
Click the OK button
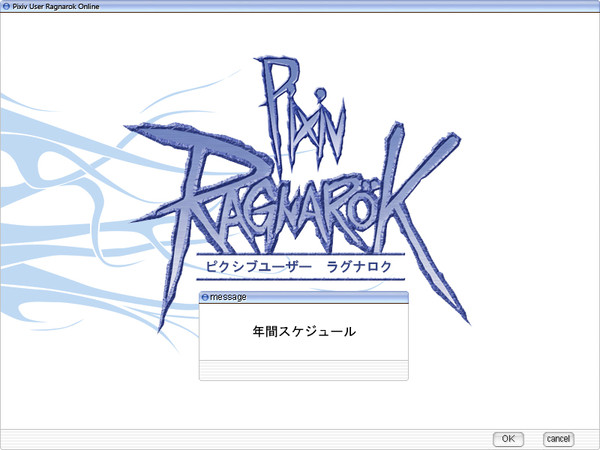[508, 439]
